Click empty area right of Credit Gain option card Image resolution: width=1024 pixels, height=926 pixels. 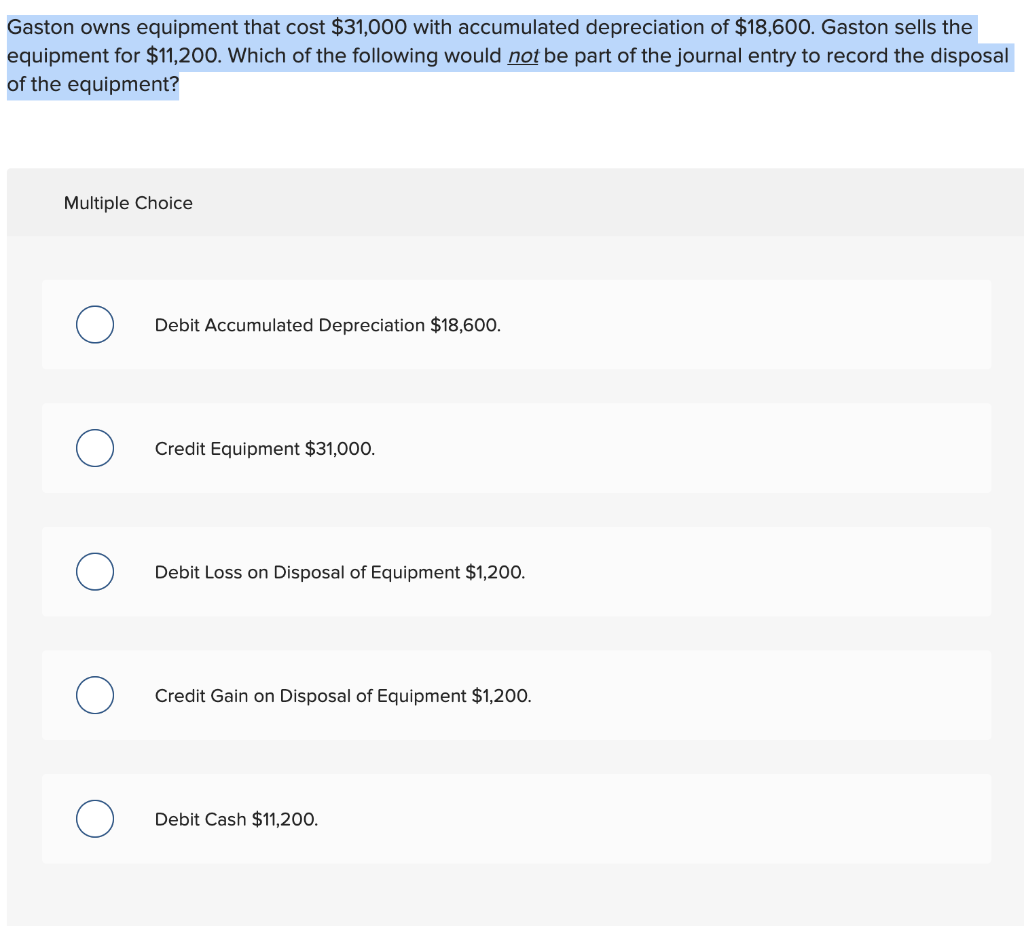click(x=761, y=695)
